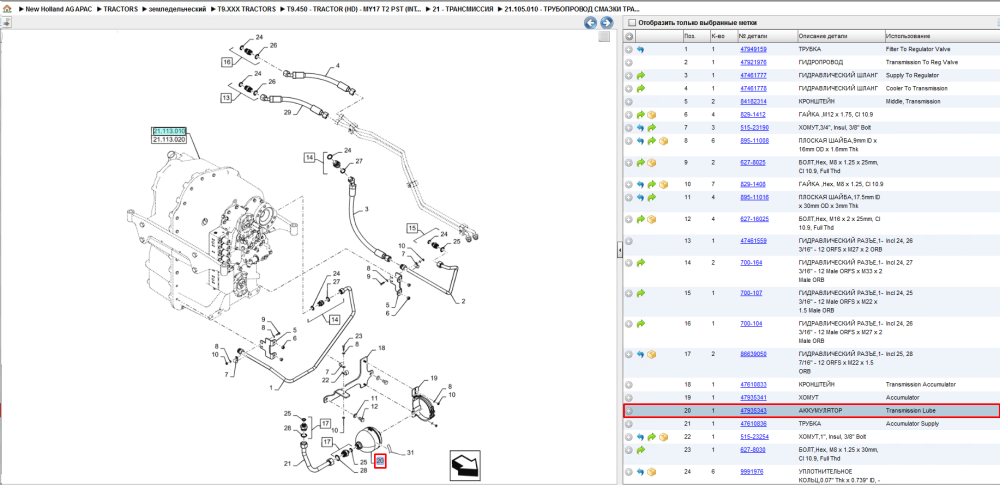Click the blue arrow for part 895-11008
1000x485 pixels.
tap(640, 140)
